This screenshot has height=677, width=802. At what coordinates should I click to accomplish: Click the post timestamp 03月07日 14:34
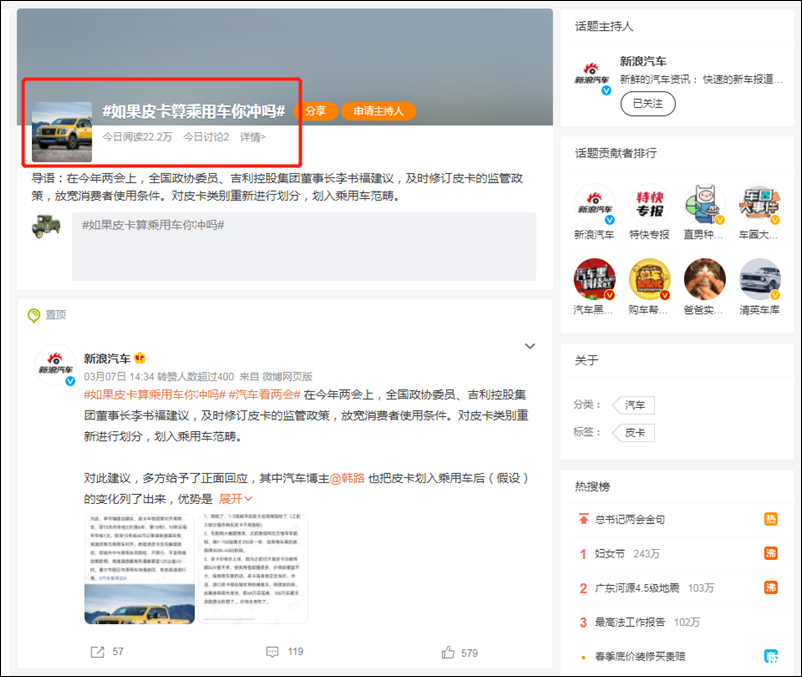[119, 377]
